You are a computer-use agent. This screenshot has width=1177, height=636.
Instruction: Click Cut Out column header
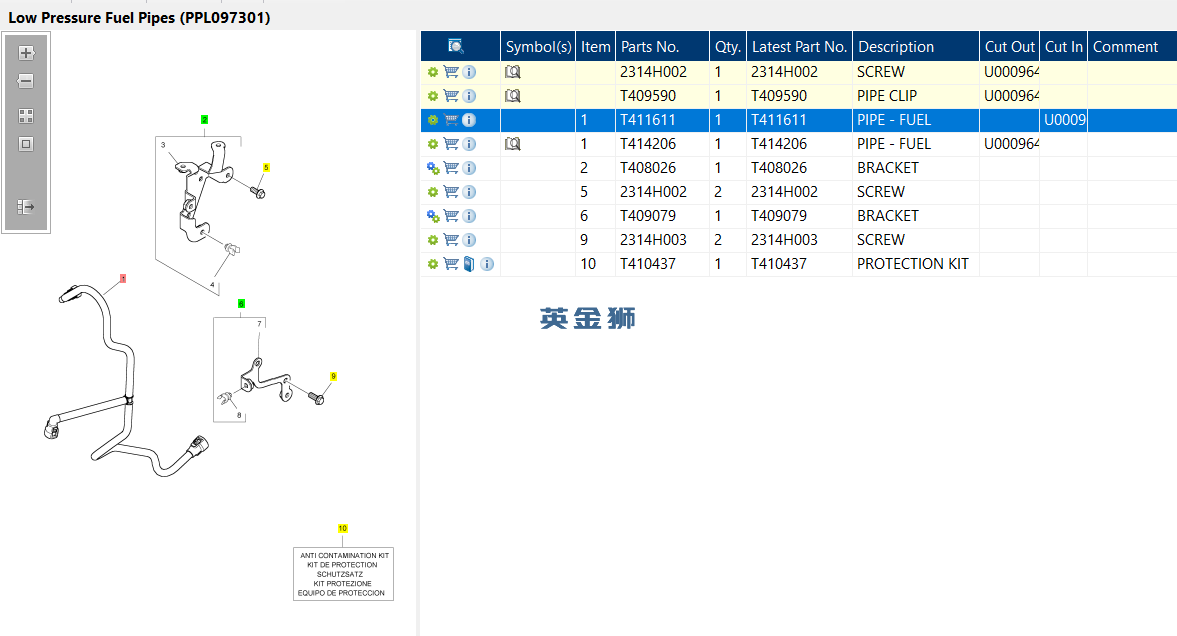(x=1010, y=47)
